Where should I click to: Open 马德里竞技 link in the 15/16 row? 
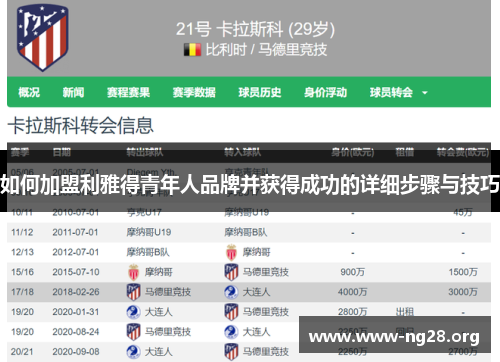pos(266,272)
